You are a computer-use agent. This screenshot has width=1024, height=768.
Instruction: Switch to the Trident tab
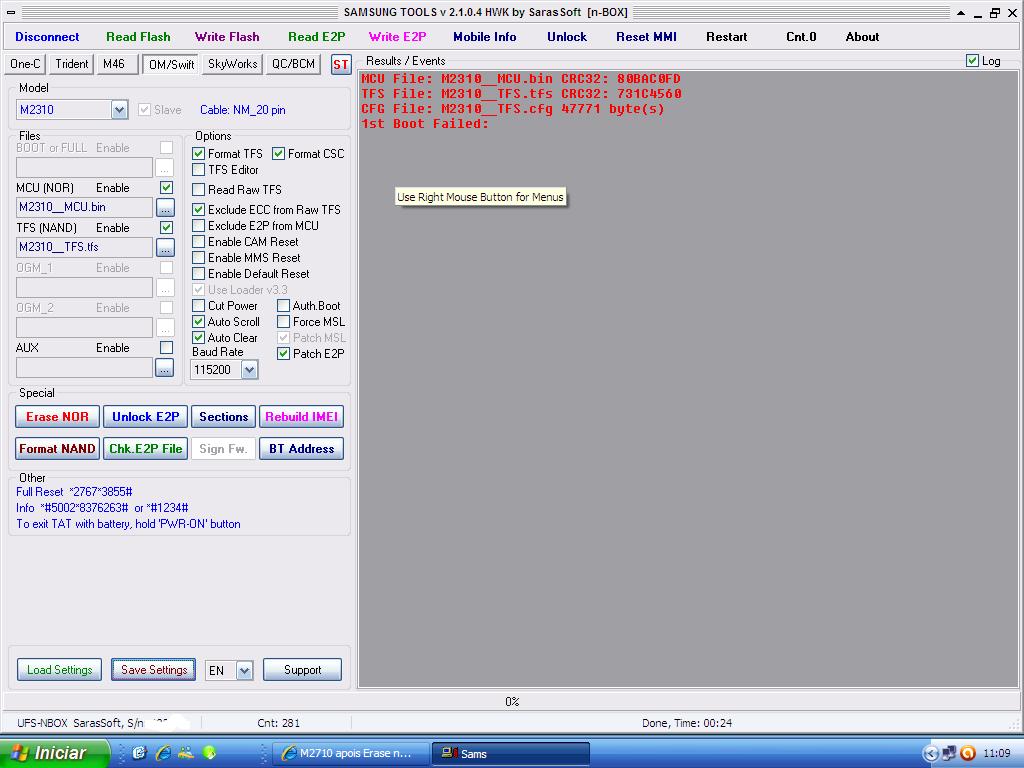pyautogui.click(x=71, y=64)
